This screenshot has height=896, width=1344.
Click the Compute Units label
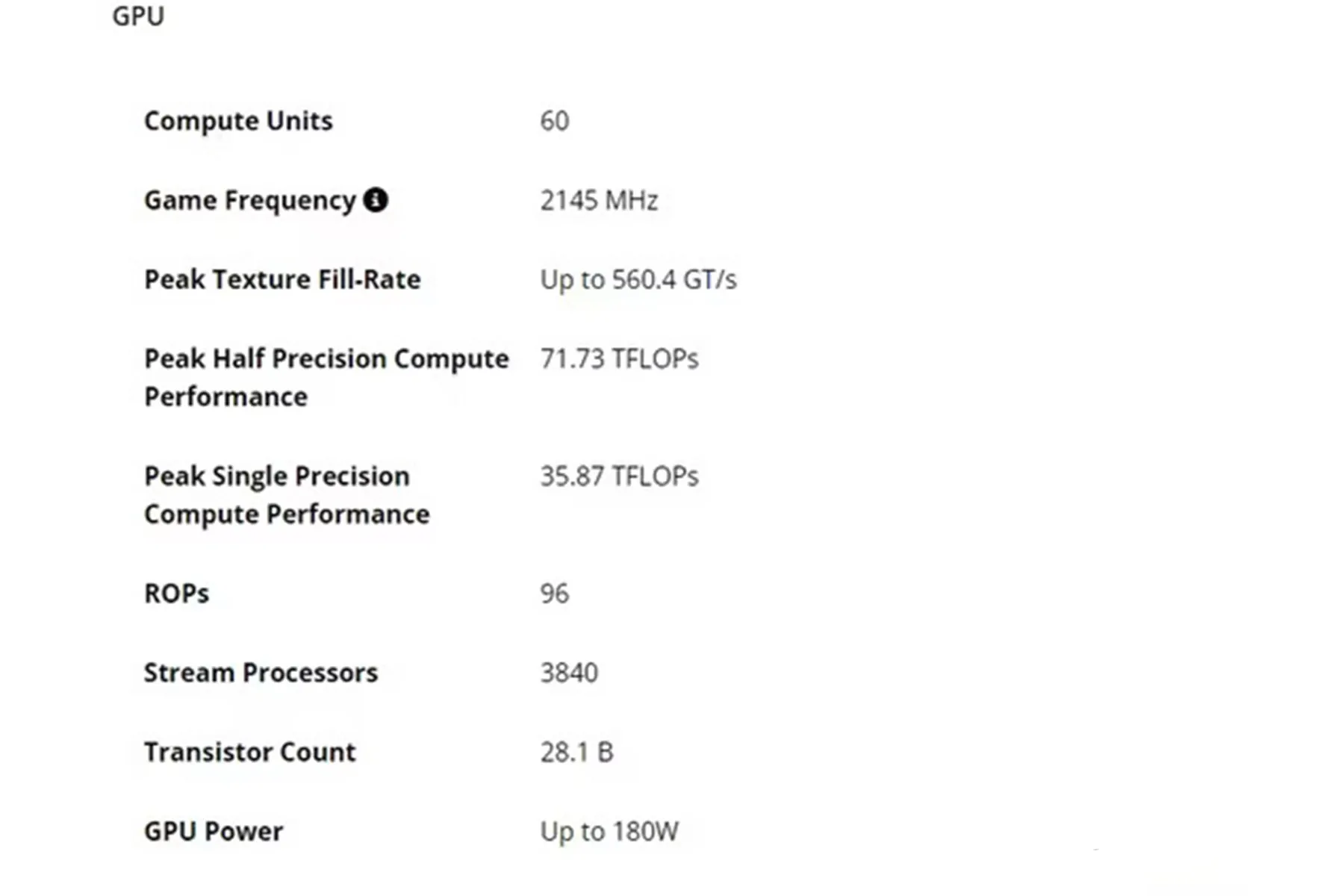pyautogui.click(x=238, y=121)
